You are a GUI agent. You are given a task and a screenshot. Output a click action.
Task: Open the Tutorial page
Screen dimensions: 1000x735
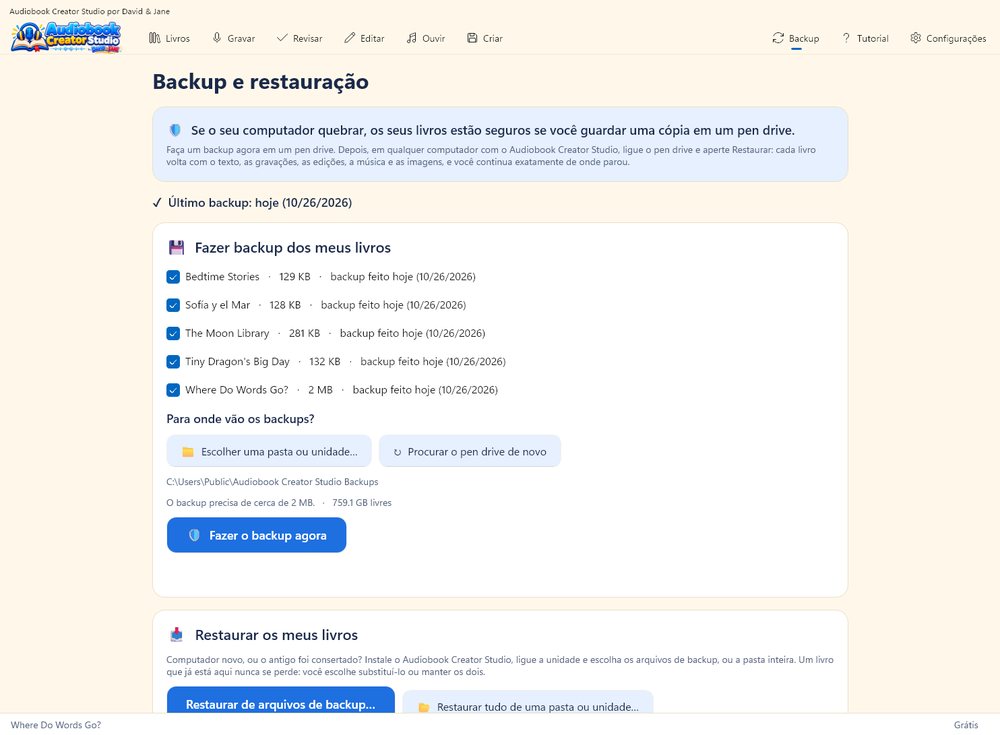[865, 38]
